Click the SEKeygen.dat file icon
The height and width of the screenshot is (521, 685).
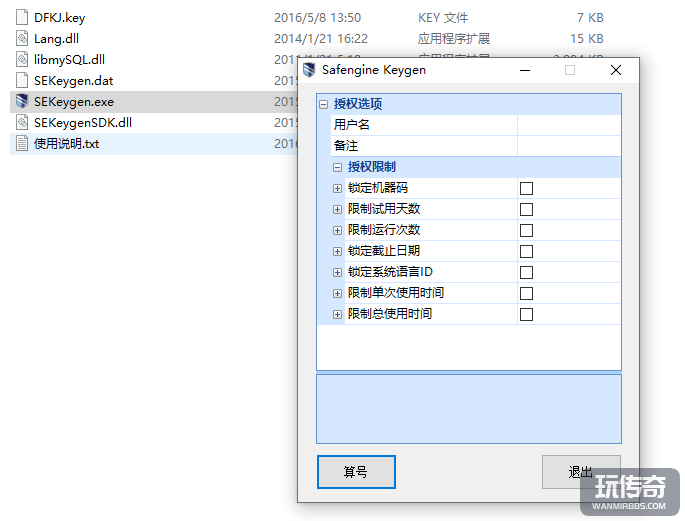pos(22,80)
